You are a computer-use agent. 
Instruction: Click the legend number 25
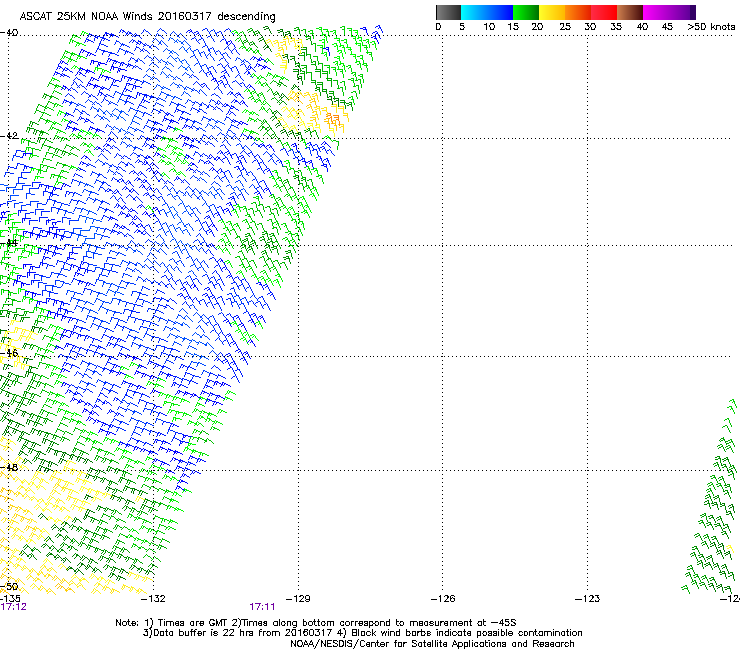(564, 27)
